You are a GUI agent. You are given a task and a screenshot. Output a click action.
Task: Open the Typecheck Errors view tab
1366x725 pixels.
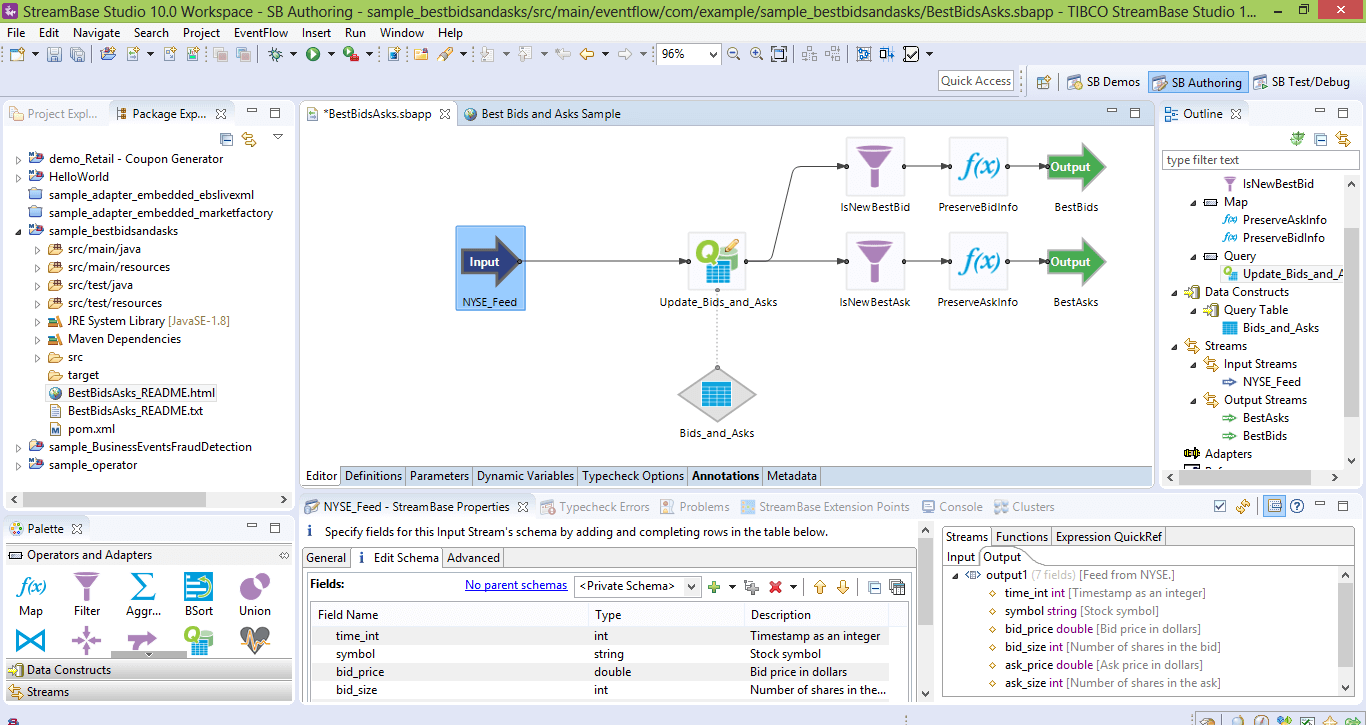pyautogui.click(x=595, y=507)
